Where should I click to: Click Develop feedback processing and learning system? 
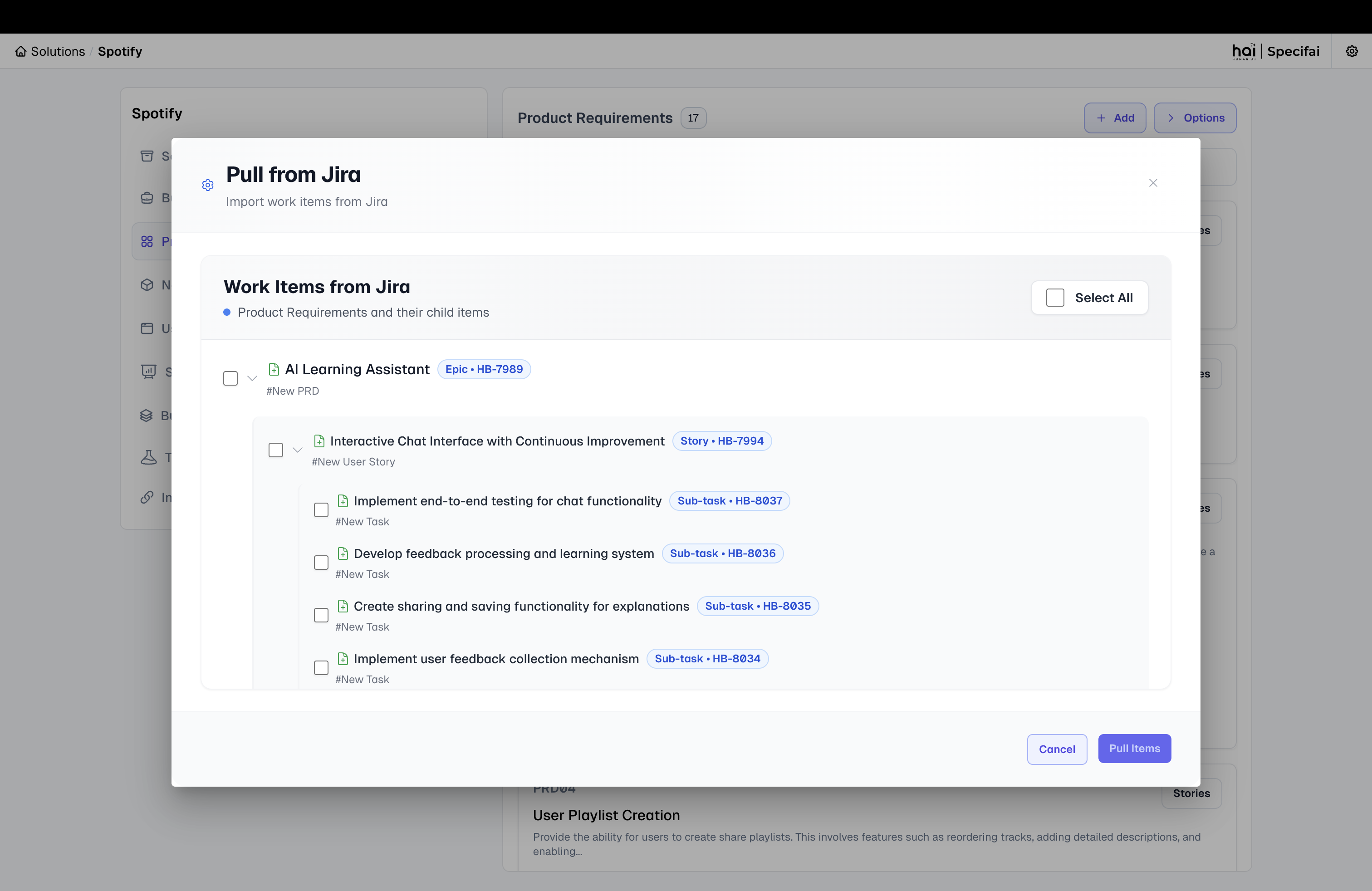(x=504, y=553)
